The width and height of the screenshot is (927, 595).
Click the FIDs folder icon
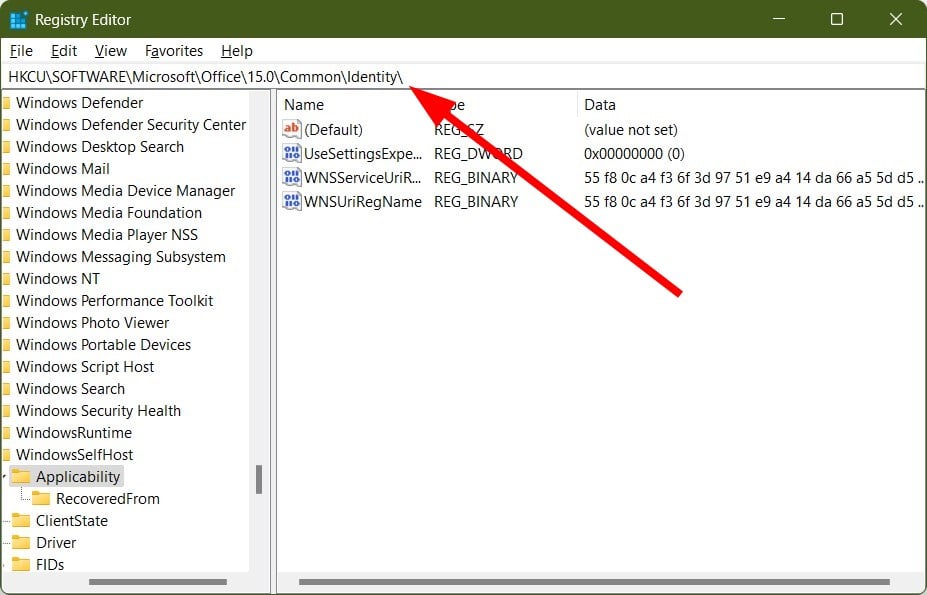pos(21,564)
